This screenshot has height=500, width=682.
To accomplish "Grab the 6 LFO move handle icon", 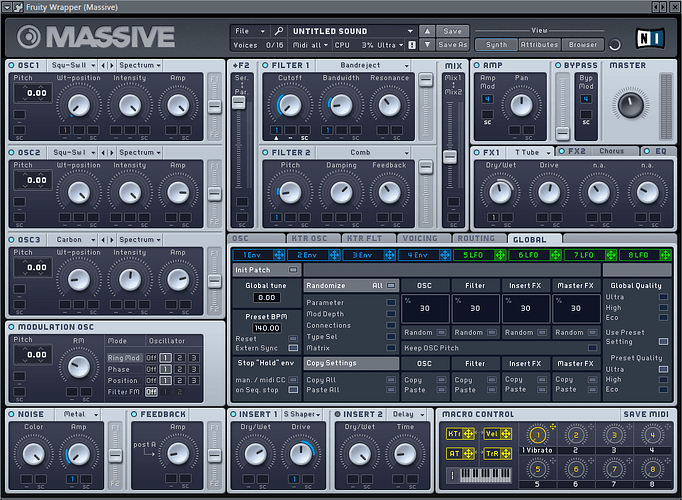I will (x=555, y=255).
